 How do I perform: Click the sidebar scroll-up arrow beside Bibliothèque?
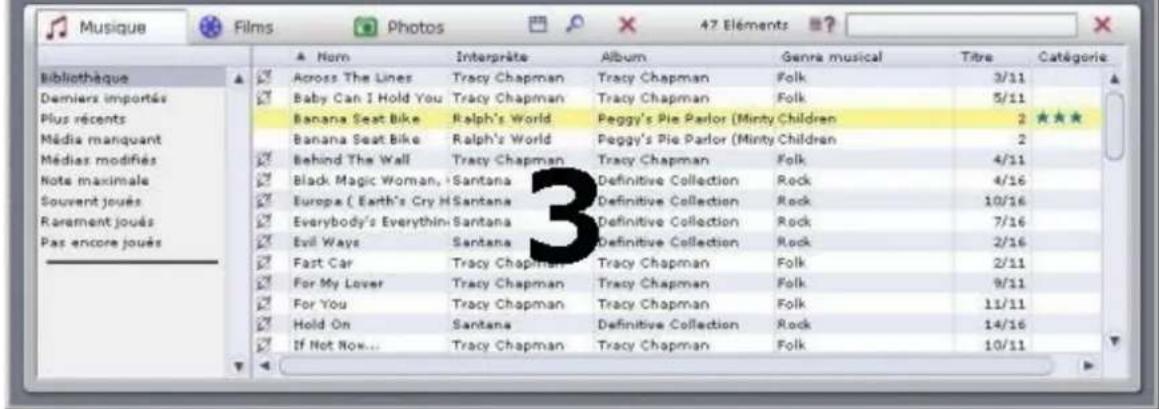239,78
